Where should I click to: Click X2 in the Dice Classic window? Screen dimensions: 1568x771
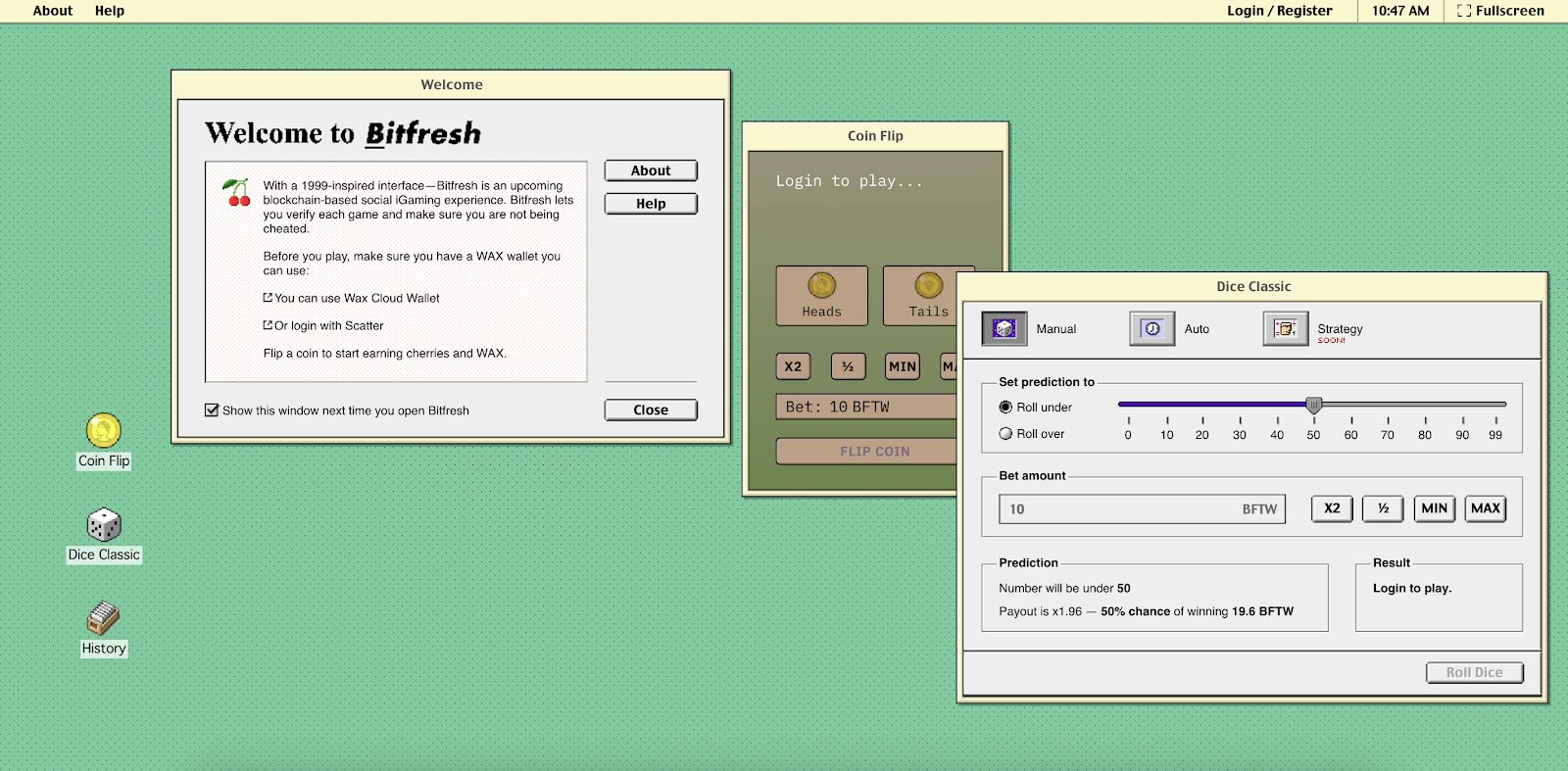(x=1332, y=508)
